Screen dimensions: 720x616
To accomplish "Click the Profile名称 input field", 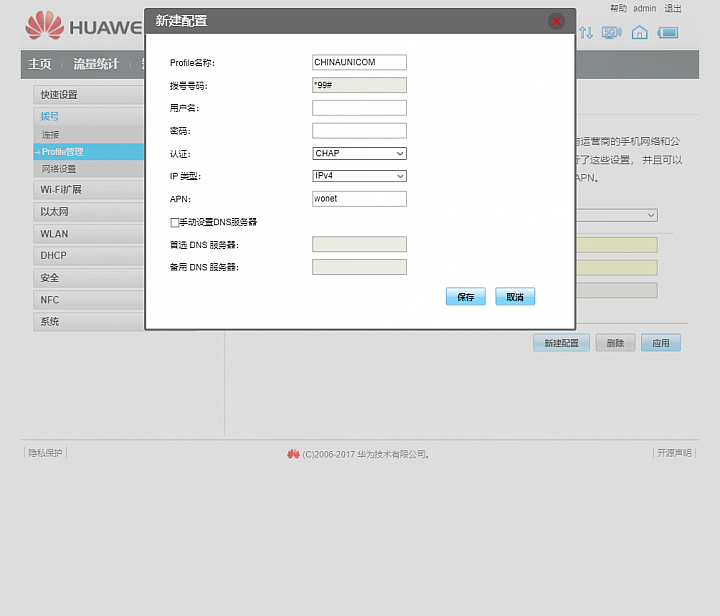I will (x=359, y=62).
